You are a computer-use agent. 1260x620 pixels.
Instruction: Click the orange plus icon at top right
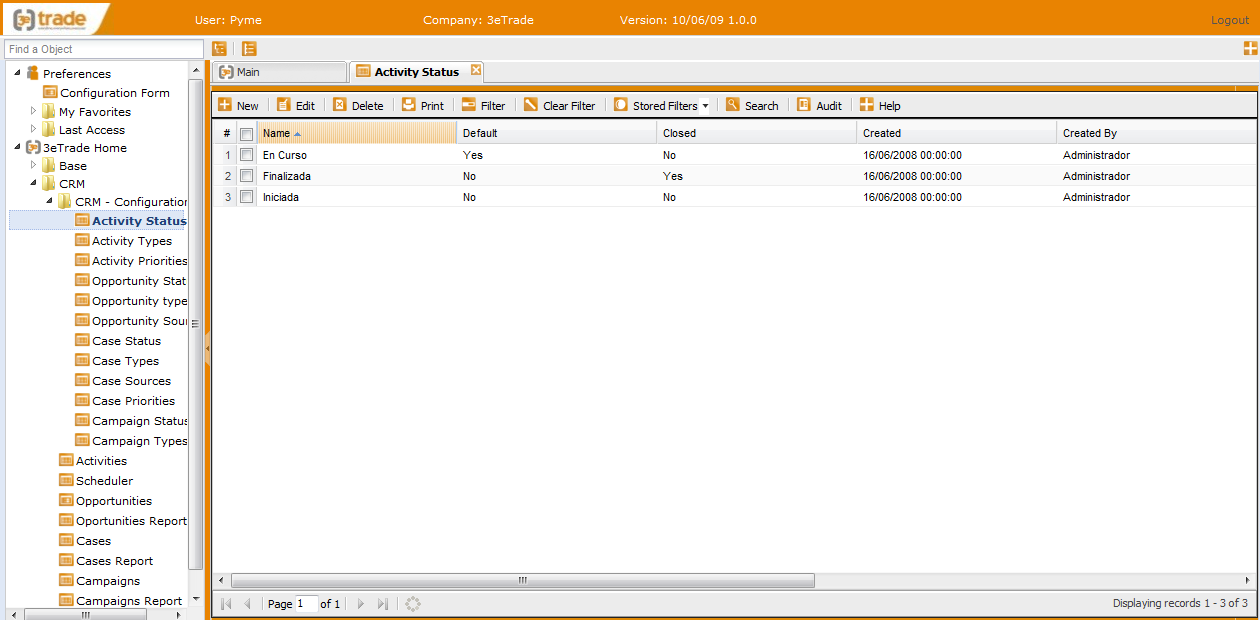coord(1250,48)
